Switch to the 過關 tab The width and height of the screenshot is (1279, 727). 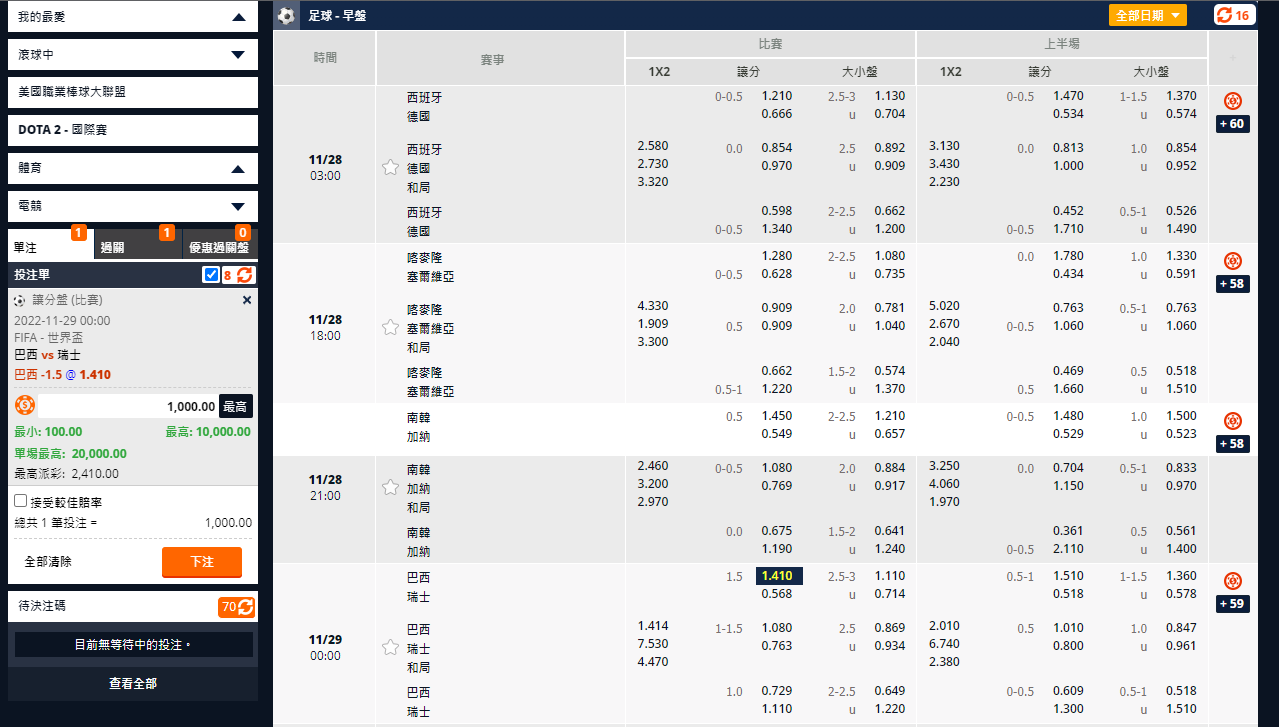pos(137,246)
